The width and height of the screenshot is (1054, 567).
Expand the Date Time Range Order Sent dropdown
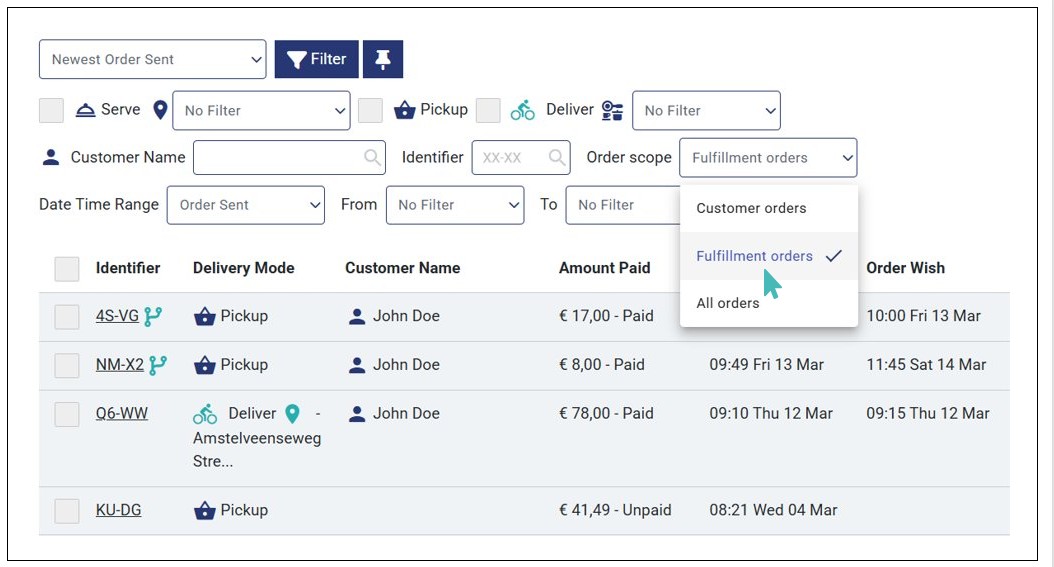(246, 205)
